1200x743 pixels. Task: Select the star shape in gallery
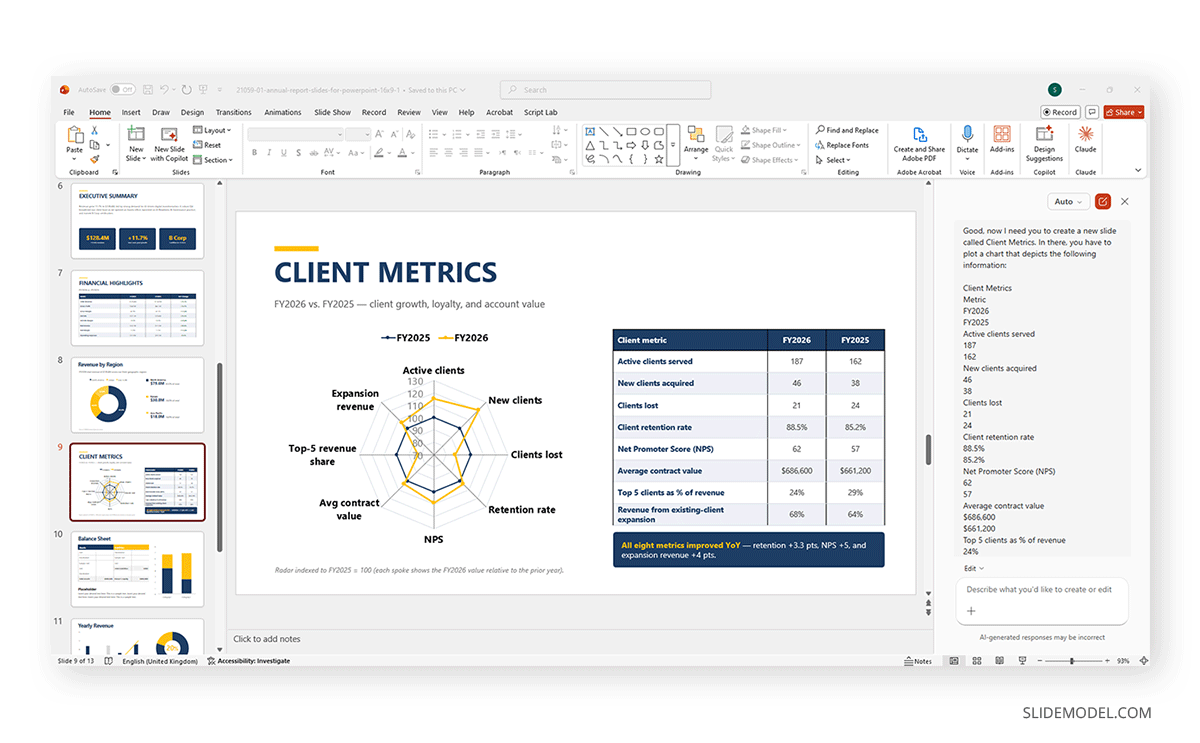click(659, 158)
